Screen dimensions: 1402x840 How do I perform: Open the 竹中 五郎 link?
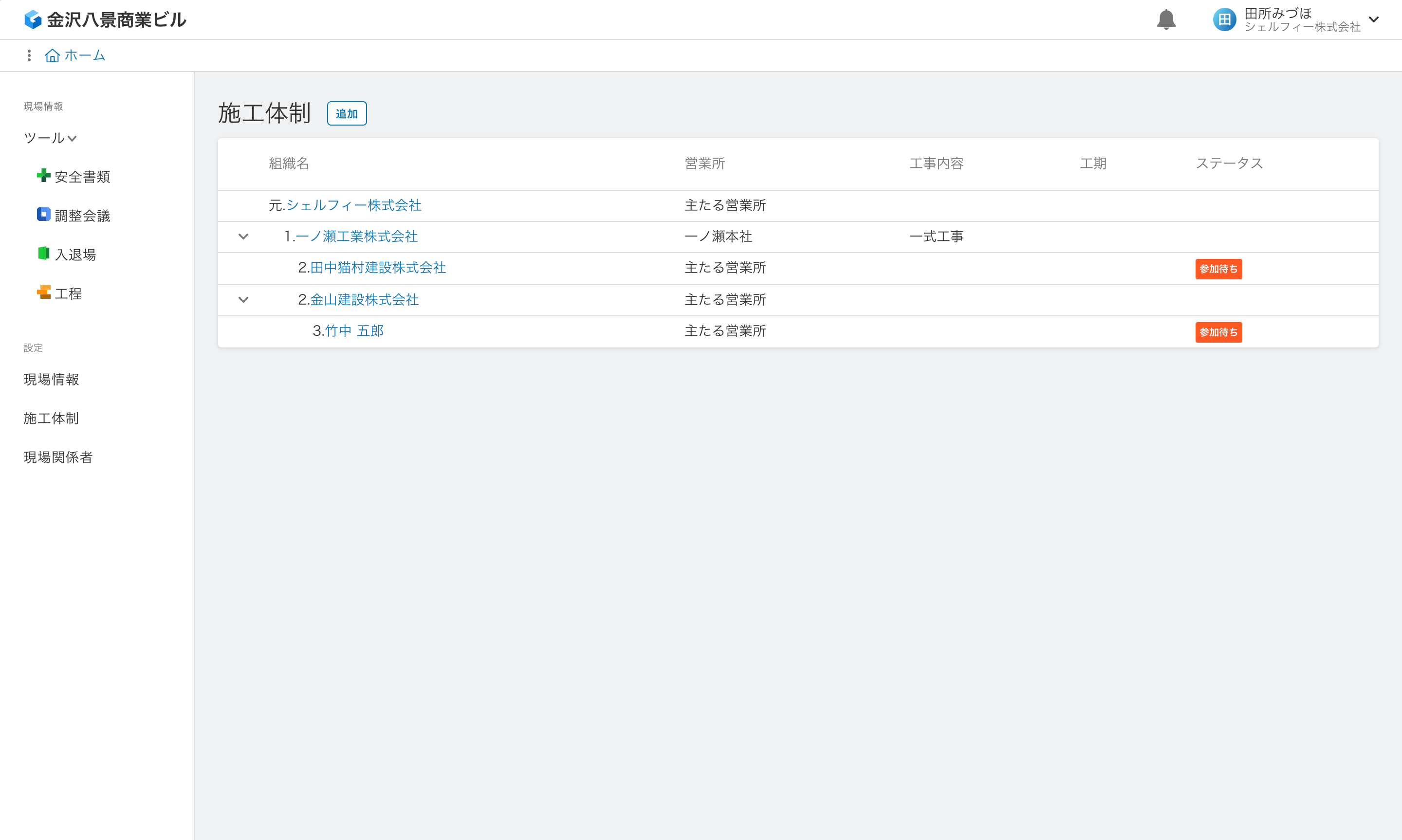[x=354, y=331]
